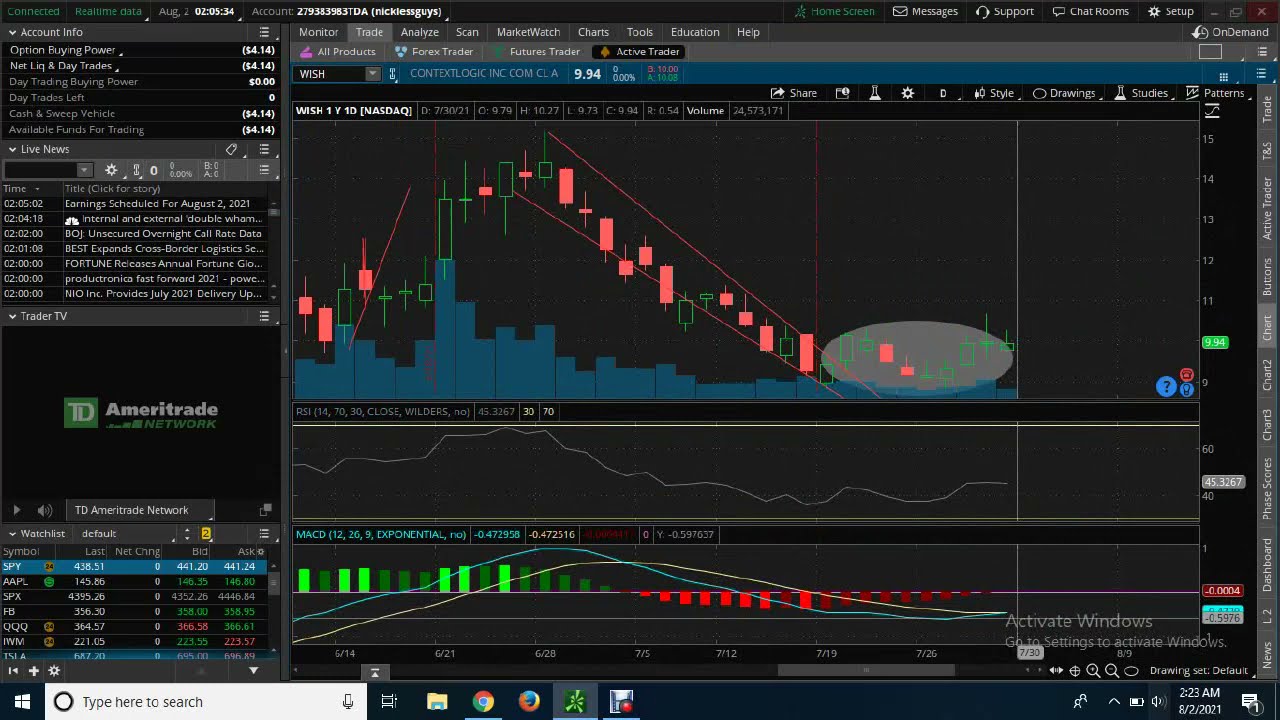Change the D timeframe button
The image size is (1280, 720).
pos(943,93)
